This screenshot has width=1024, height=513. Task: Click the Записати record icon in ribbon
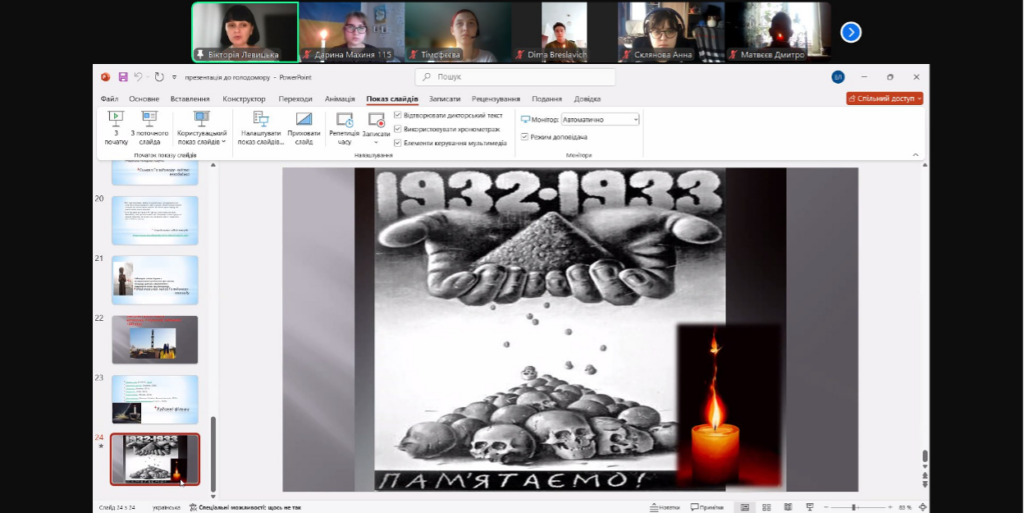376,120
